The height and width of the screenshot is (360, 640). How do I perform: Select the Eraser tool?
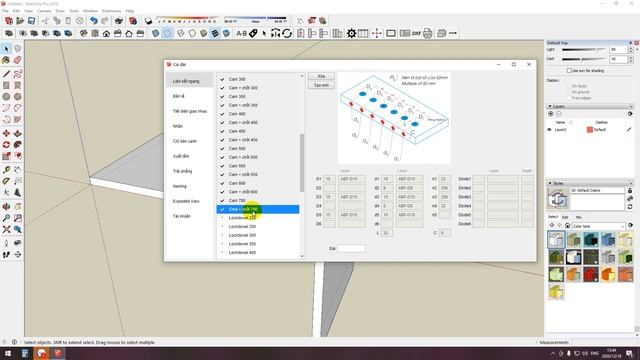(x=18, y=60)
